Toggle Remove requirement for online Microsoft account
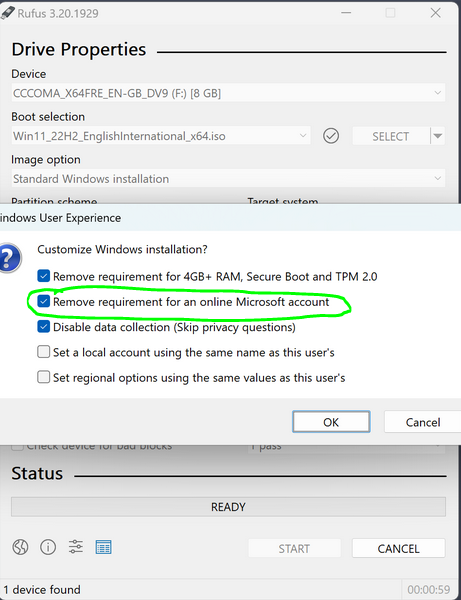Image resolution: width=461 pixels, height=600 pixels. [x=44, y=302]
